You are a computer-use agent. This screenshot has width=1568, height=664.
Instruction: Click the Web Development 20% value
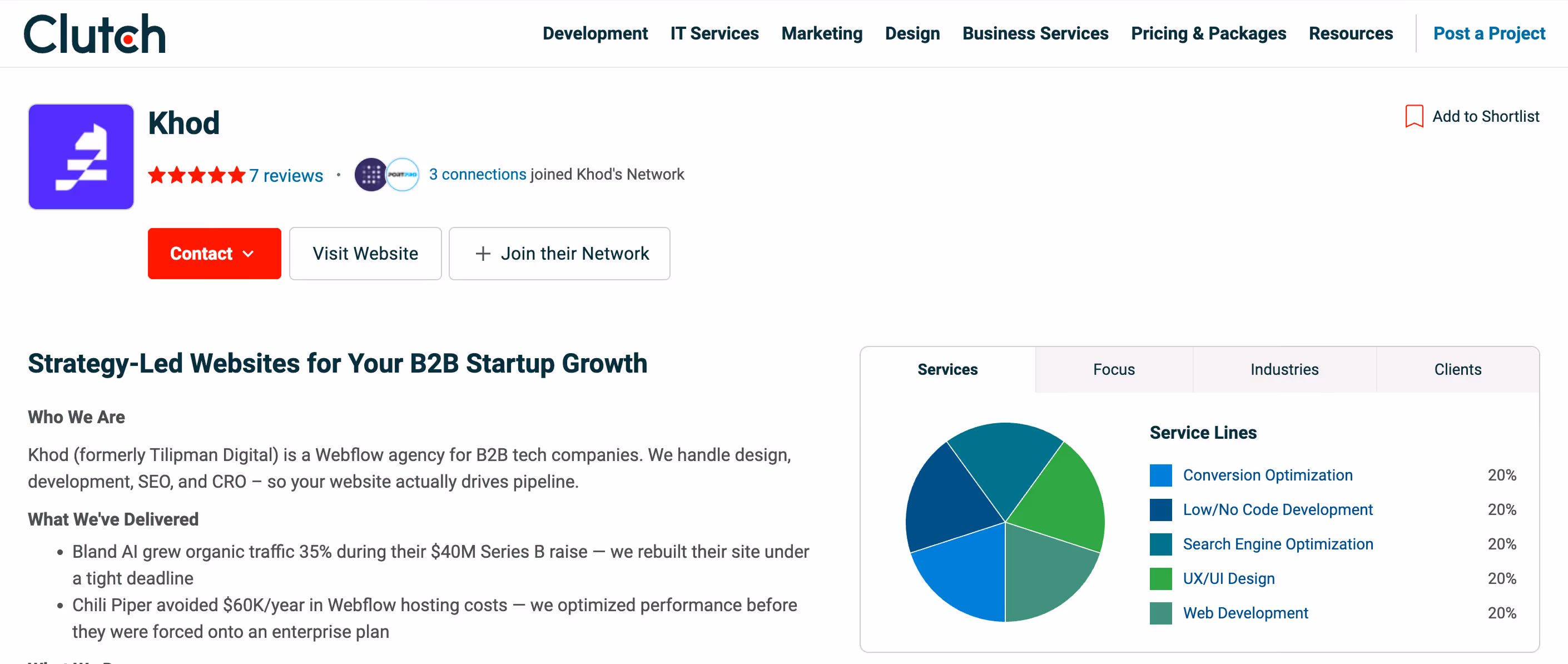1502,613
